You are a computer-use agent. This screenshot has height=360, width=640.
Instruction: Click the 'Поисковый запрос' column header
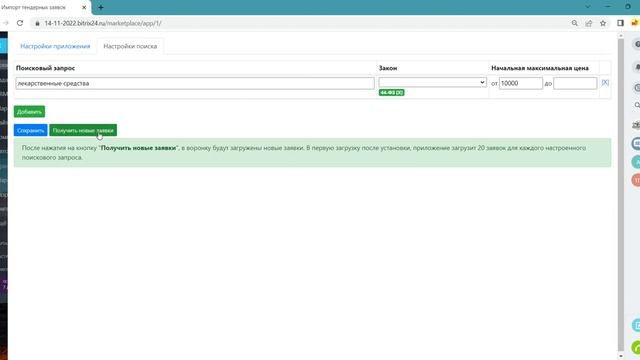[x=45, y=68]
